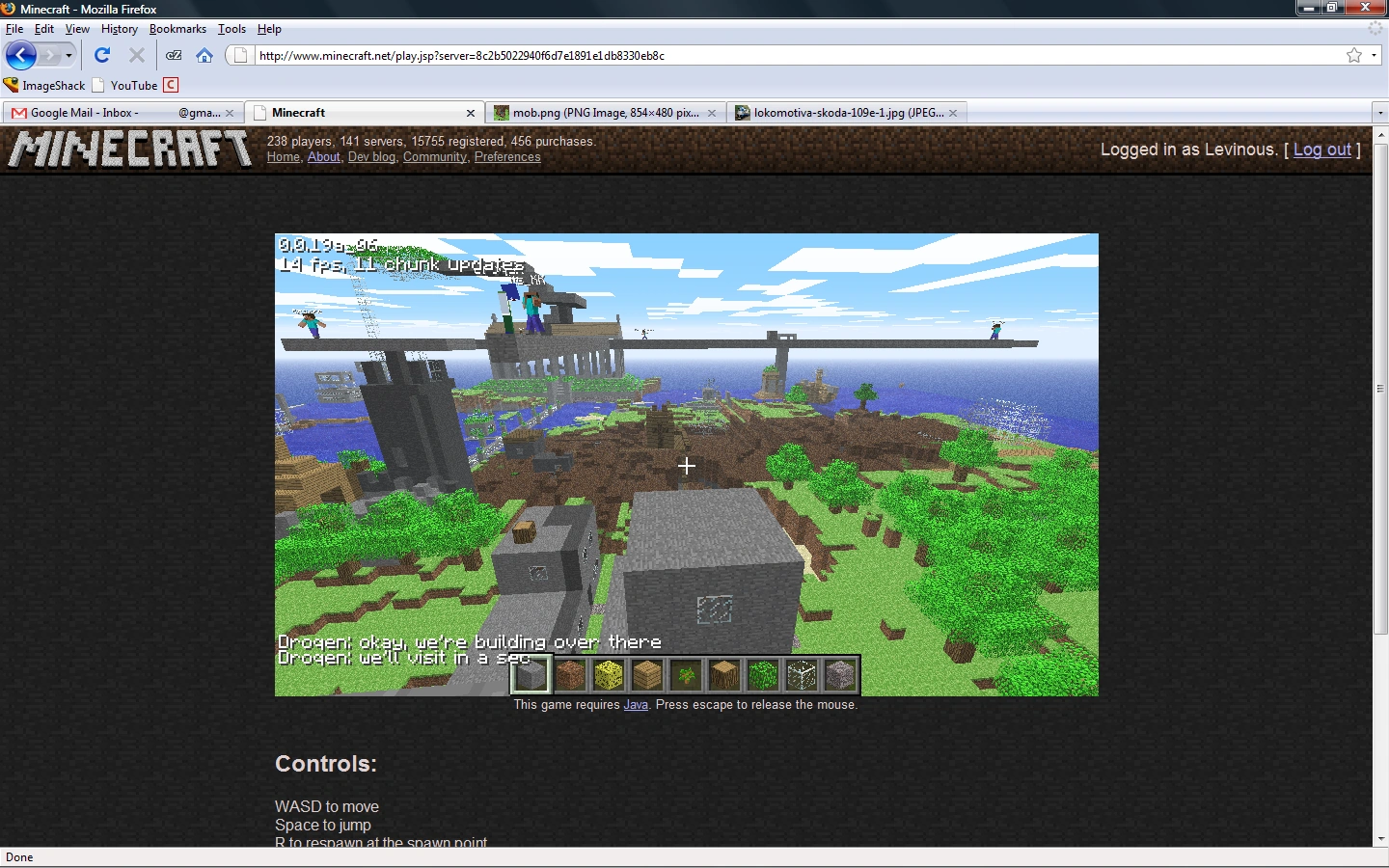1389x868 pixels.
Task: Click the Firefox icon in title bar
Action: tap(9, 9)
